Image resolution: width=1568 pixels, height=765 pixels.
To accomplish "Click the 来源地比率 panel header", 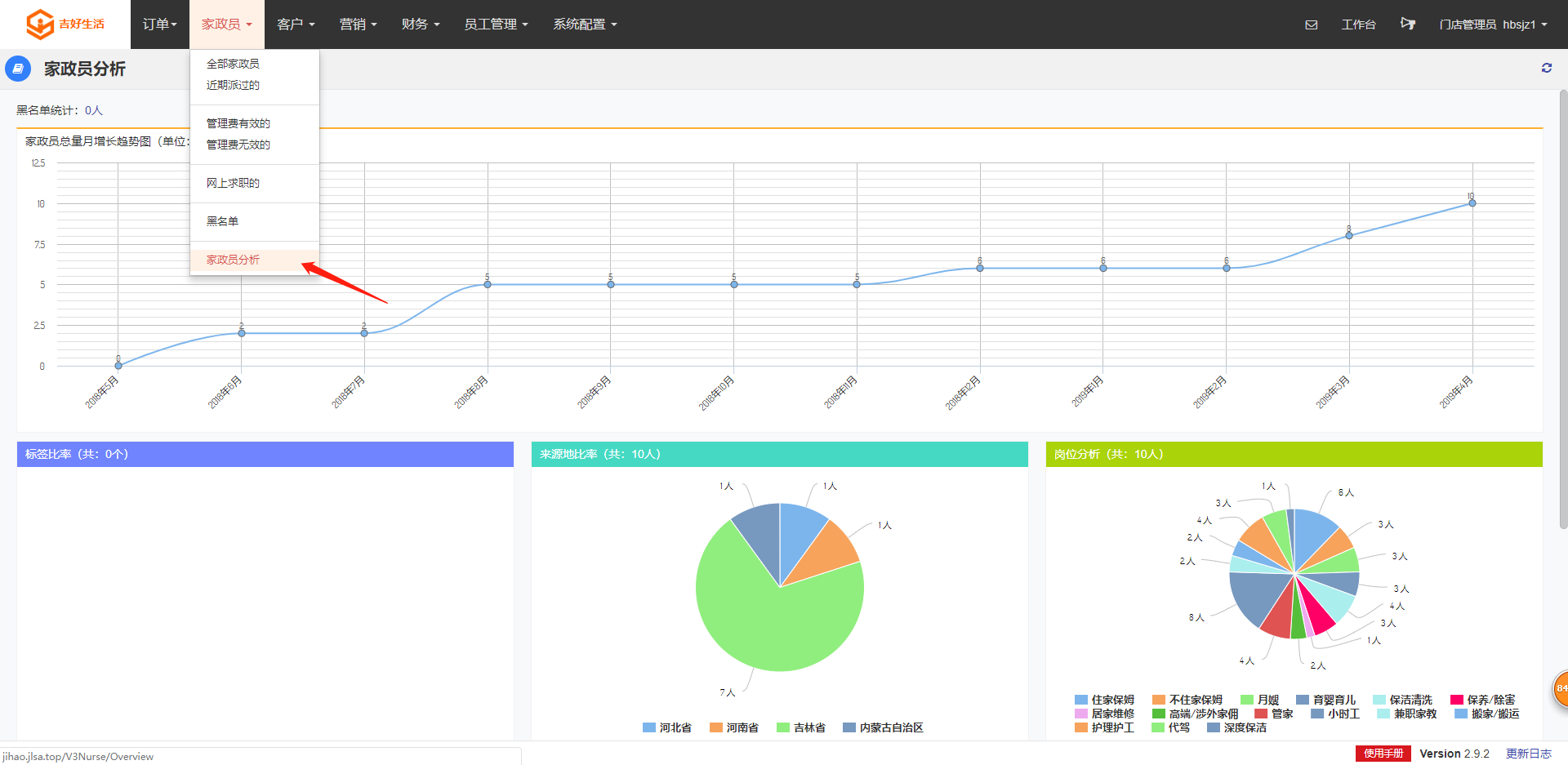I will (x=780, y=454).
